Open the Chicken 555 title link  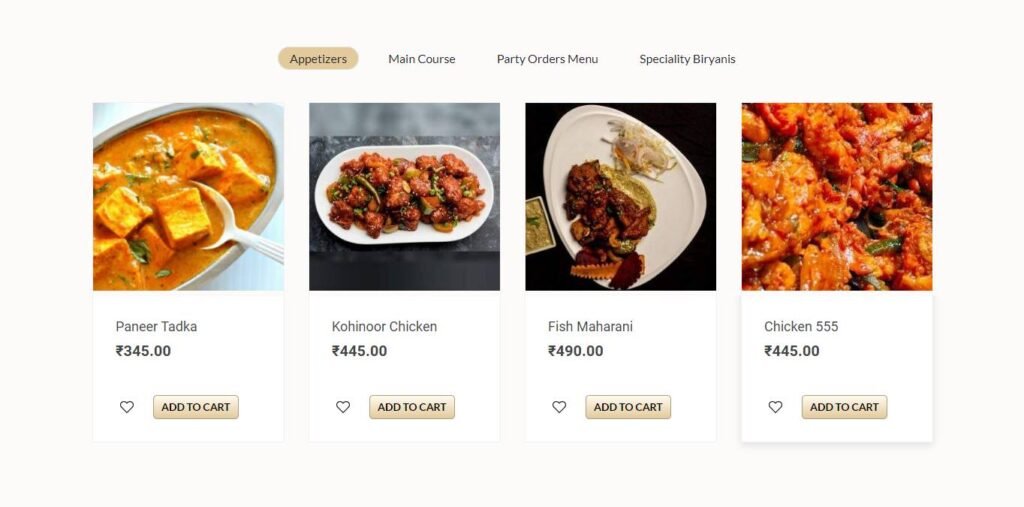pyautogui.click(x=801, y=326)
